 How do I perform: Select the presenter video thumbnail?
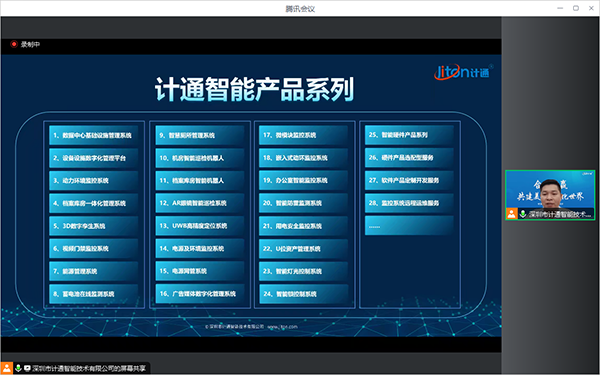point(550,195)
